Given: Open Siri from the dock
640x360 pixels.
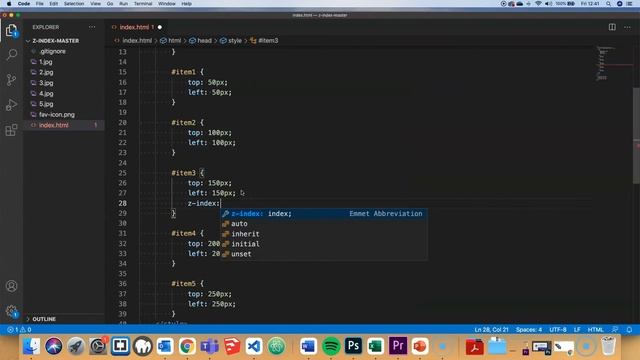Looking at the screenshot, I should pos(53,346).
